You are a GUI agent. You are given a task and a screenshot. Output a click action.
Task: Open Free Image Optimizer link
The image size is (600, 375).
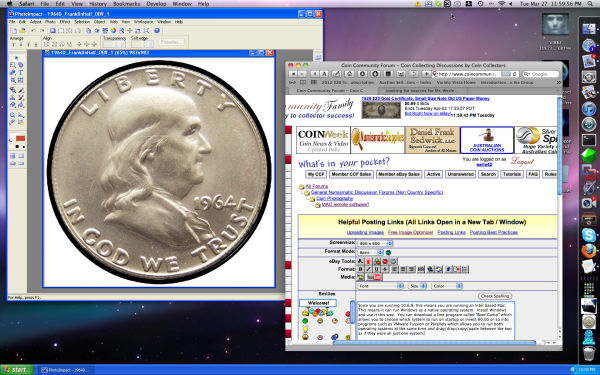[411, 232]
